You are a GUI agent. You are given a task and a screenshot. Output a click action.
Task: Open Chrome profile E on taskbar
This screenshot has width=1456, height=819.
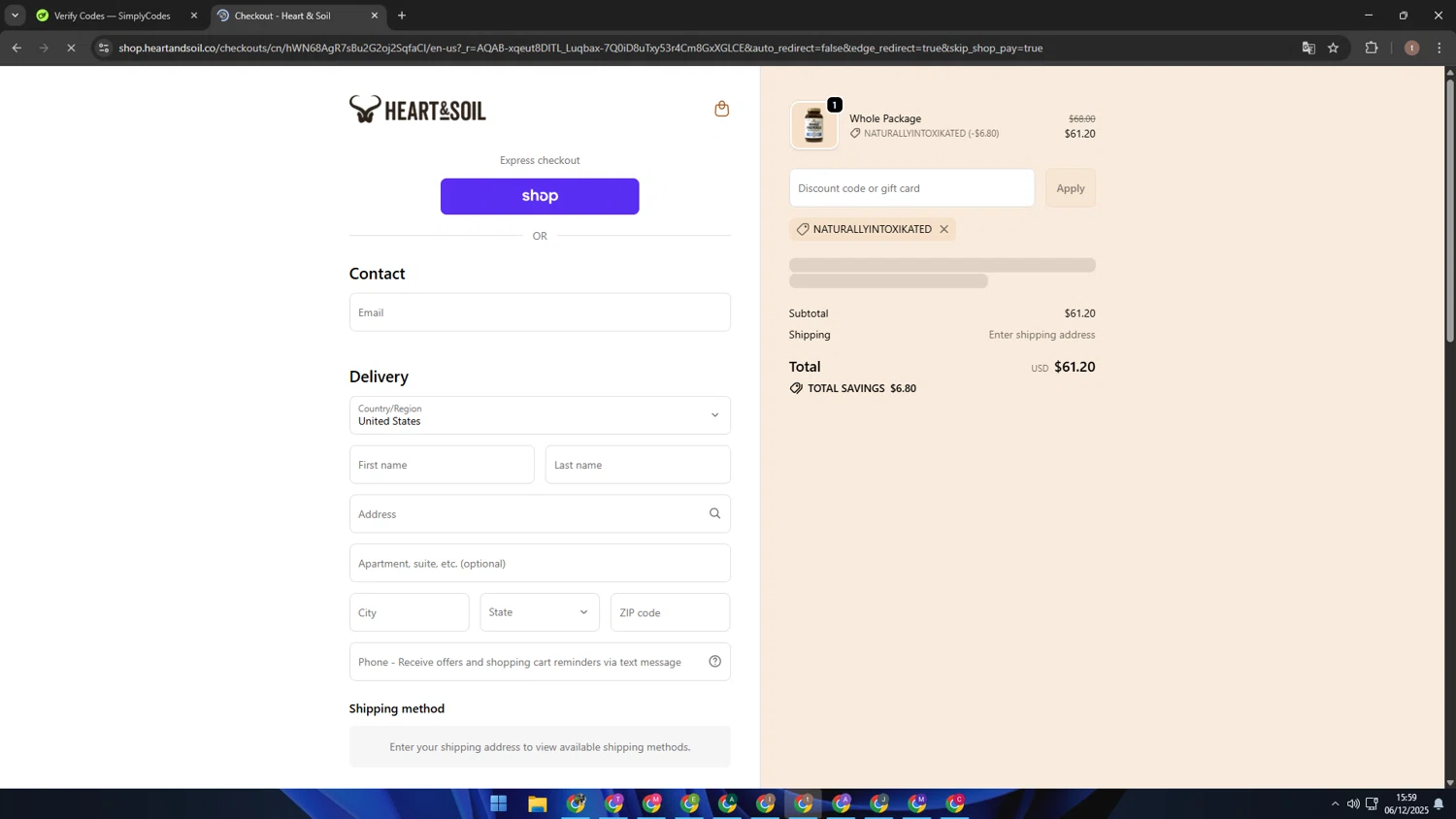[x=689, y=803]
